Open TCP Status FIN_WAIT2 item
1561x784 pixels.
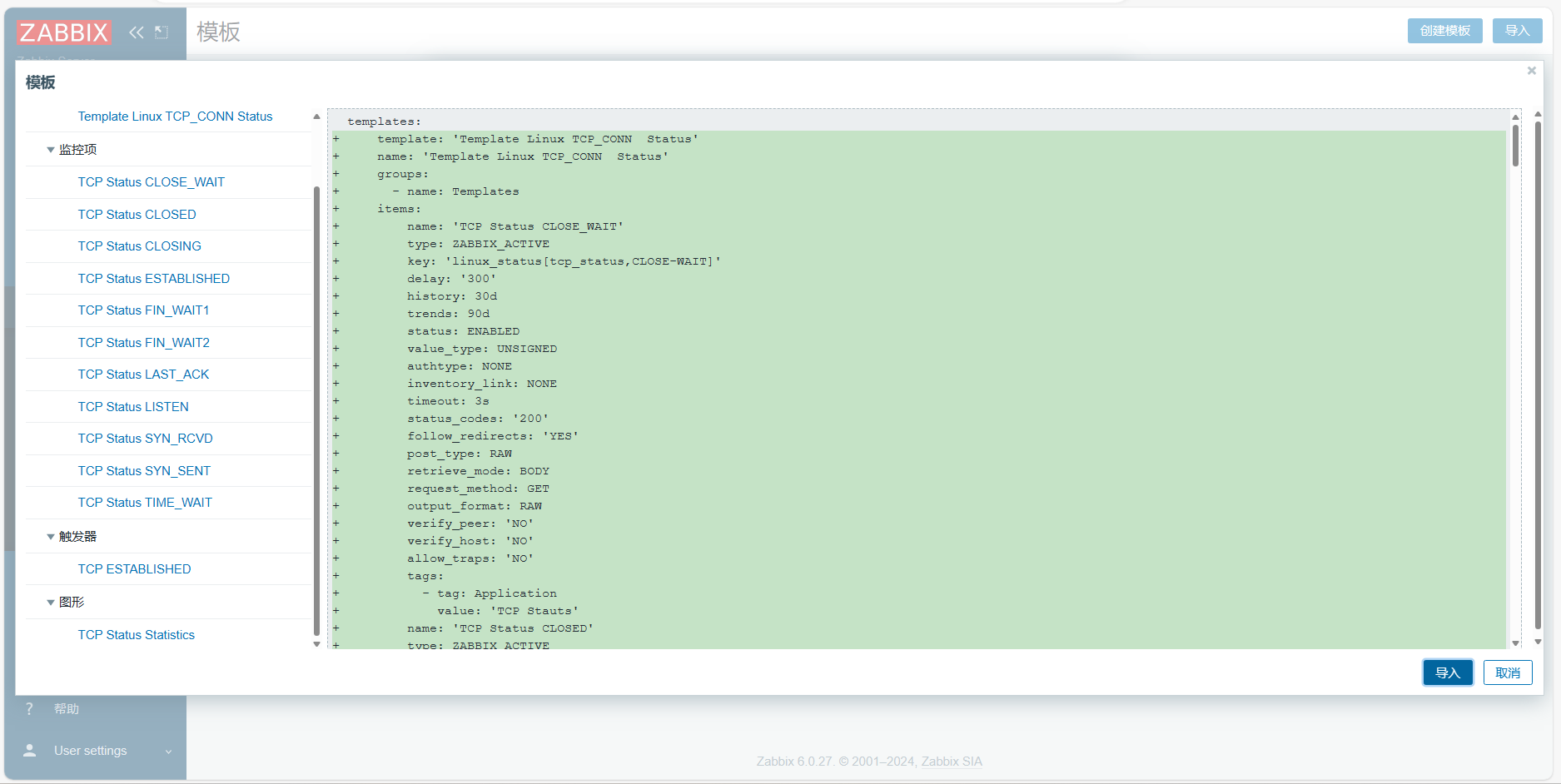pyautogui.click(x=144, y=343)
